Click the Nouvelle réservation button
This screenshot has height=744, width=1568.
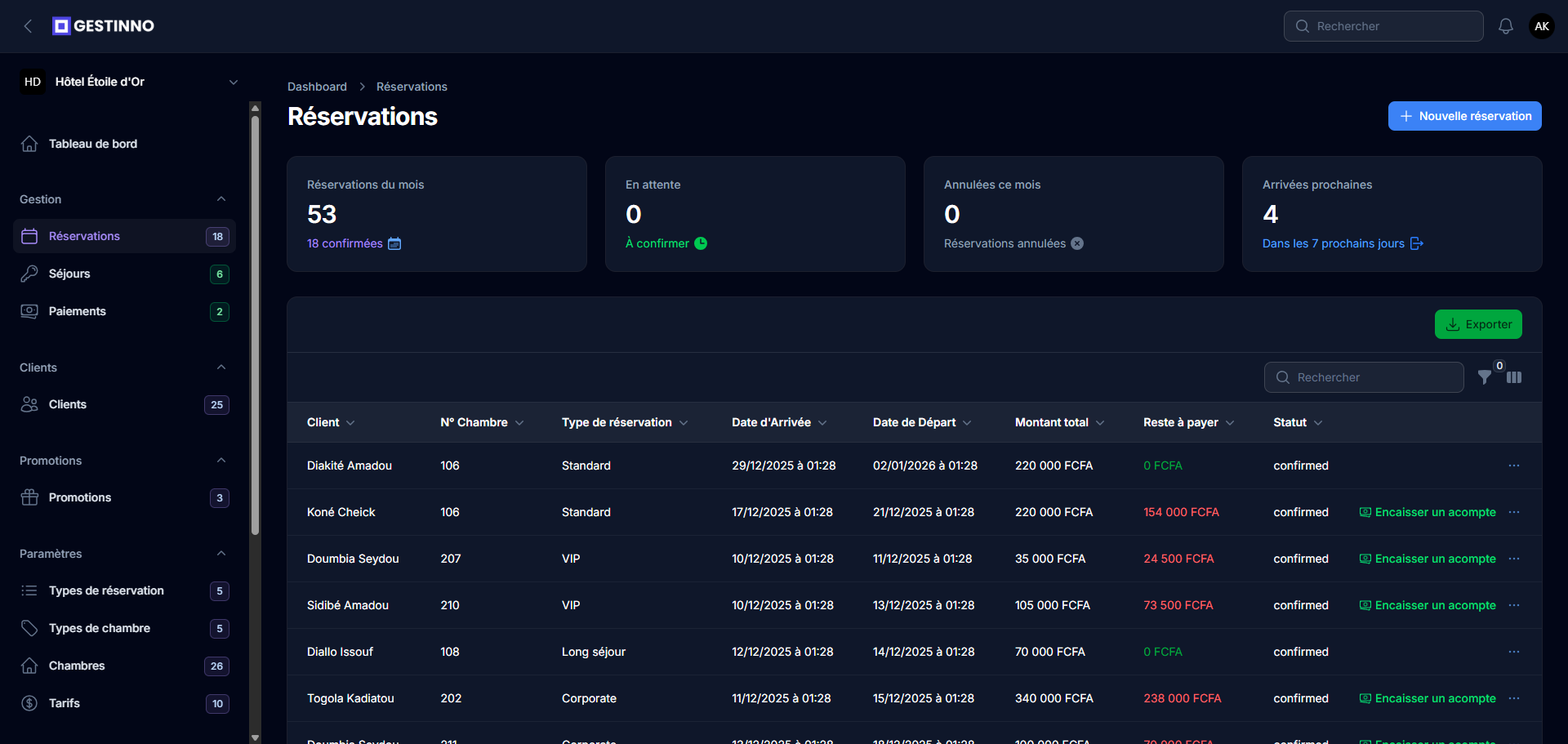pos(1465,116)
